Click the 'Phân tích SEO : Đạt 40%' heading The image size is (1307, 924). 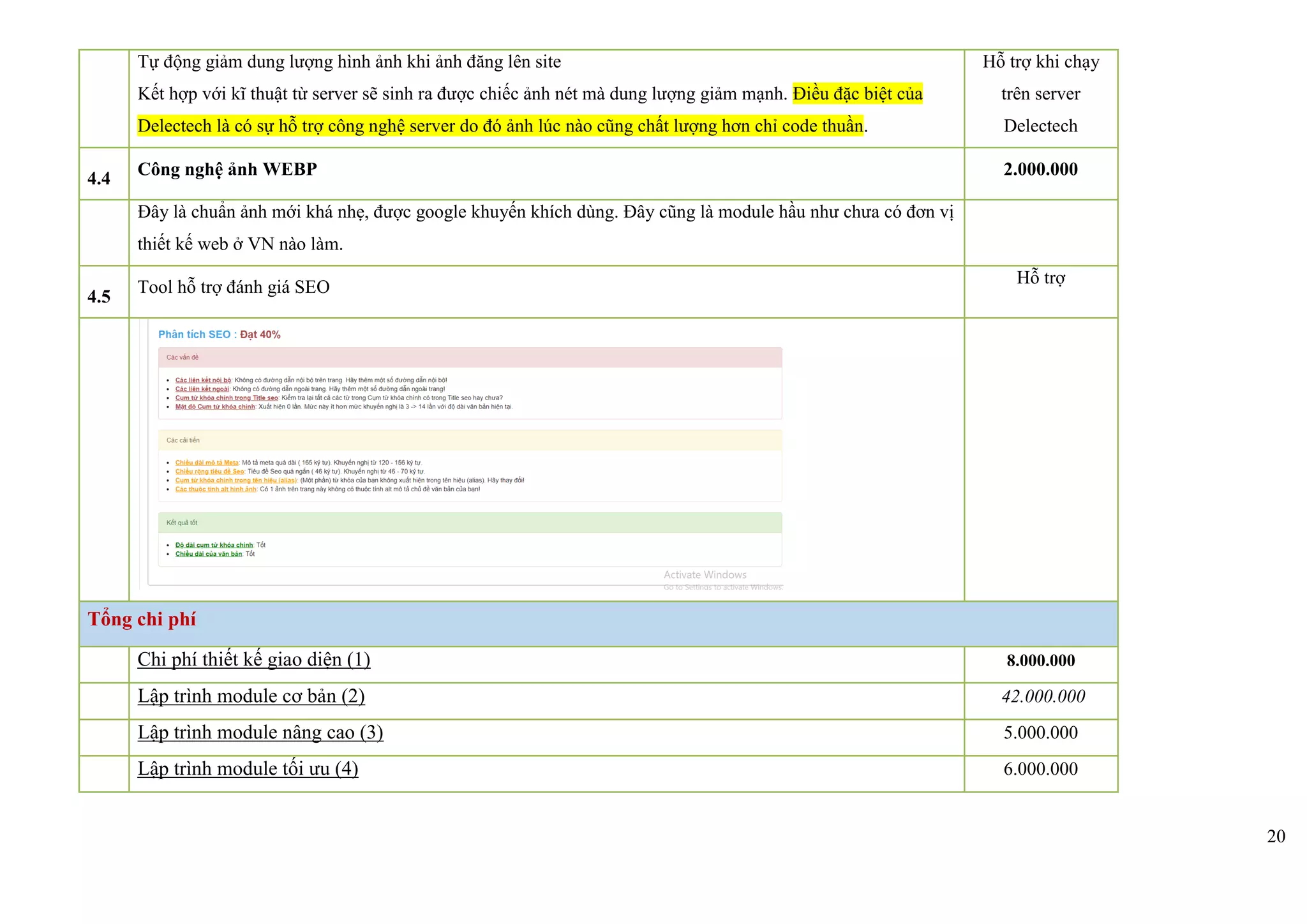219,334
